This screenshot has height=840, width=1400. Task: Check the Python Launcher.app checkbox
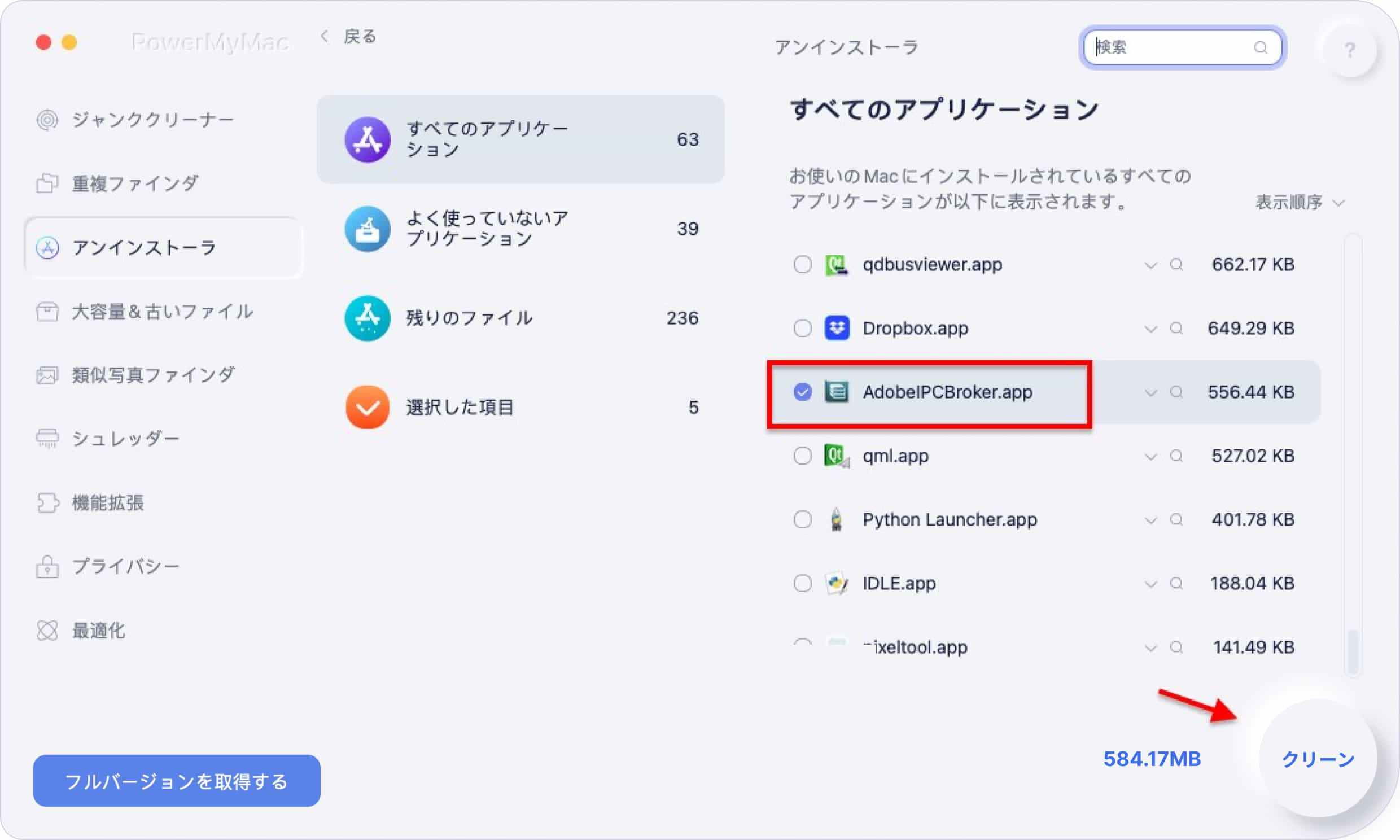[x=802, y=519]
